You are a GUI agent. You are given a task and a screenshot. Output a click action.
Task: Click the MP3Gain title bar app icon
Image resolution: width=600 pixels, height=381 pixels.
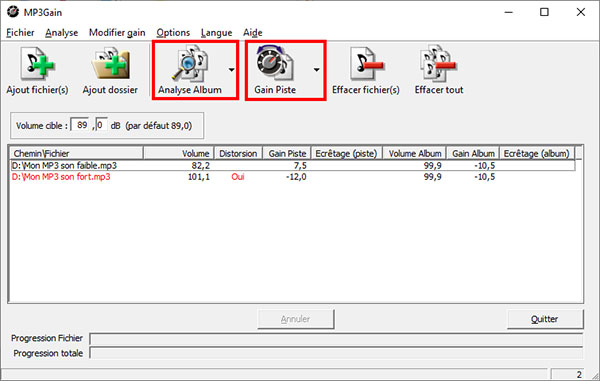click(13, 12)
